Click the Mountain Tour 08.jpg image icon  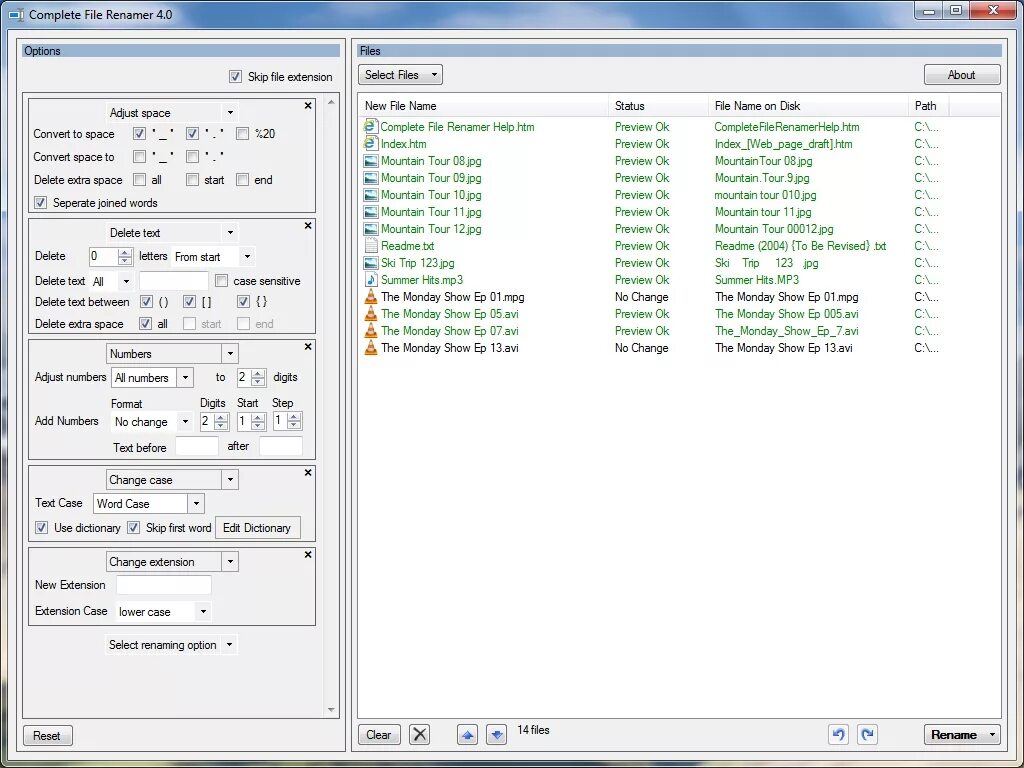tap(370, 161)
